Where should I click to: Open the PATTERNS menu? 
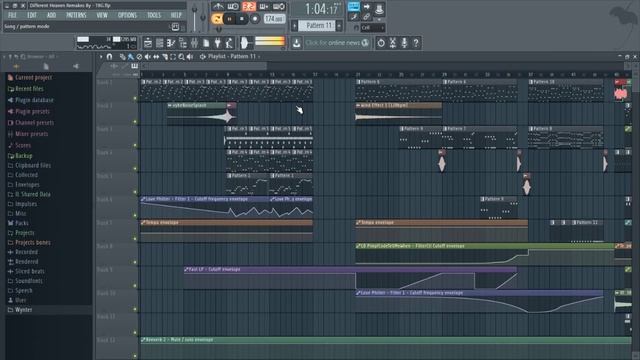pyautogui.click(x=76, y=15)
